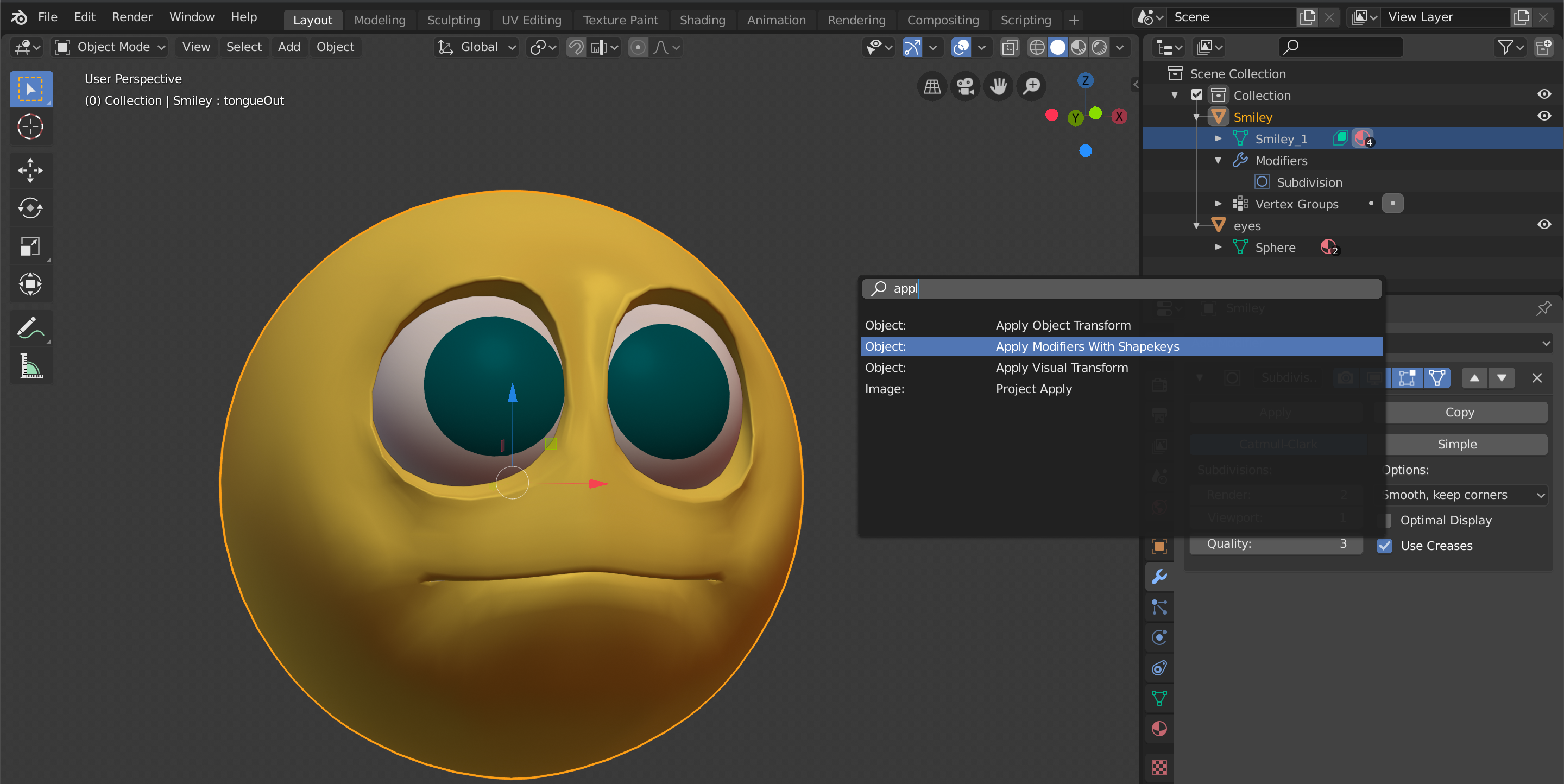Image resolution: width=1564 pixels, height=784 pixels.
Task: Move Subdivision modifier down
Action: pos(1502,378)
